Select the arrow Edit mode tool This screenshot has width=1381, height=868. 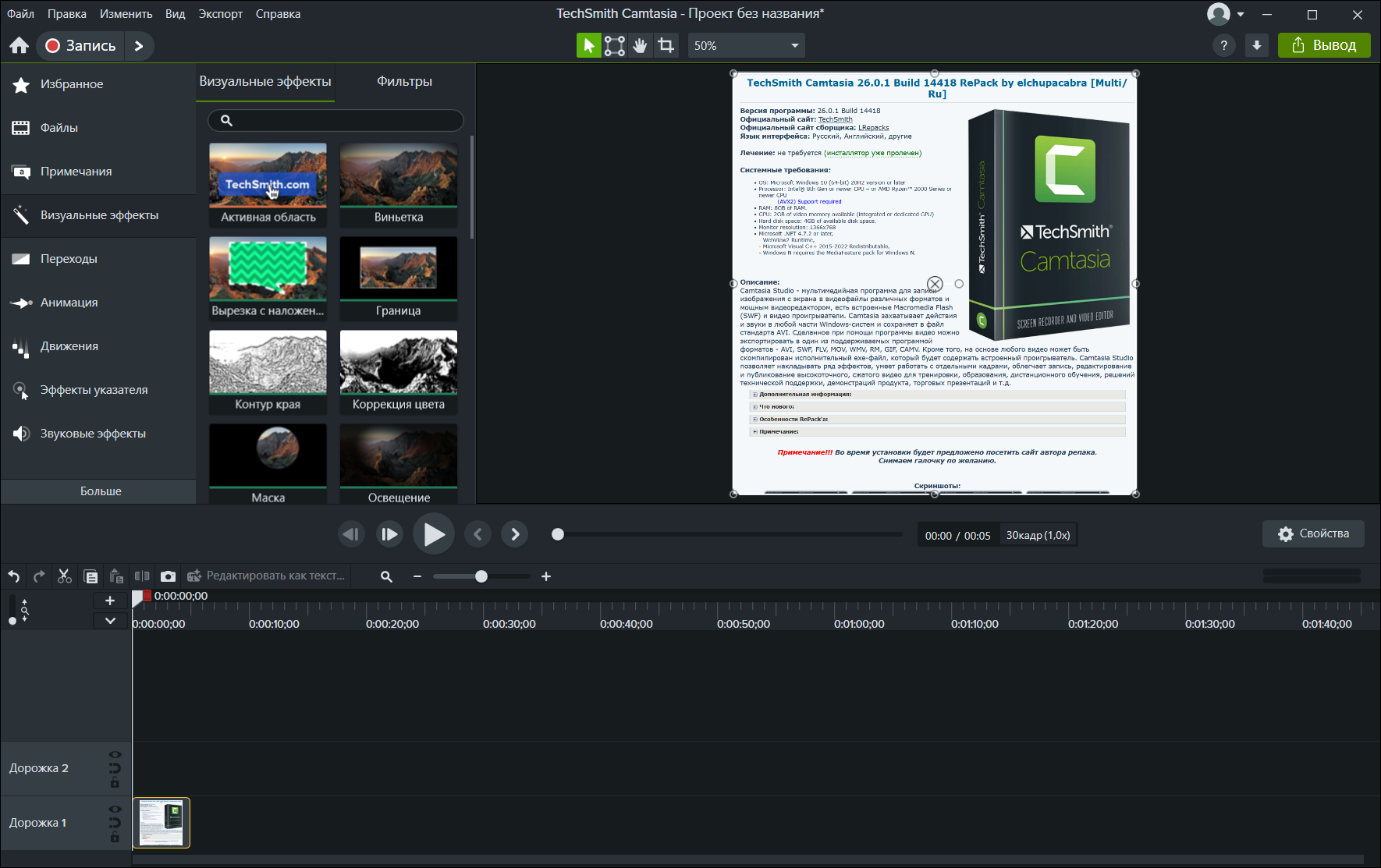(589, 46)
